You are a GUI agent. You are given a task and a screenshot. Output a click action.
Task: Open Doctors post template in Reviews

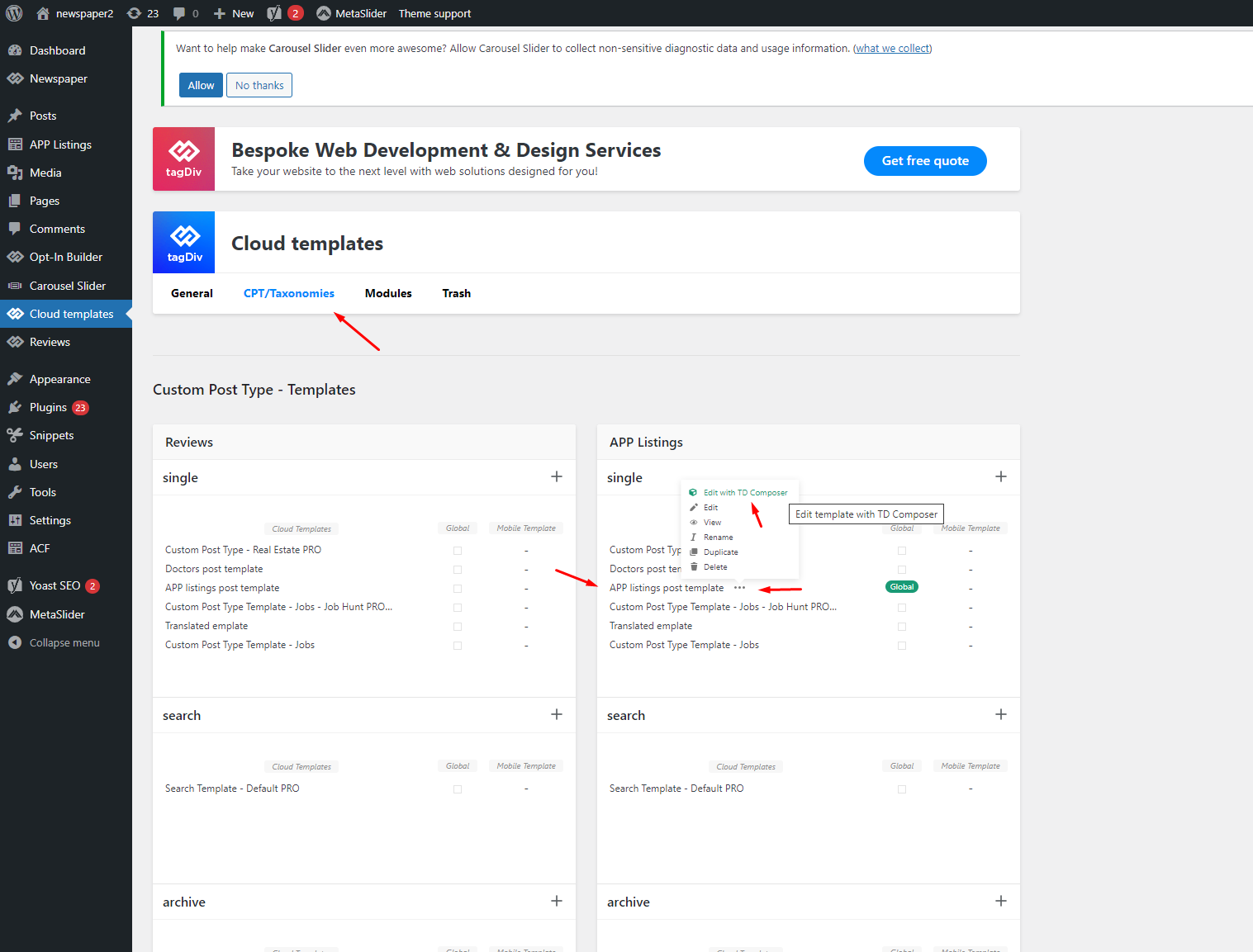click(x=214, y=569)
